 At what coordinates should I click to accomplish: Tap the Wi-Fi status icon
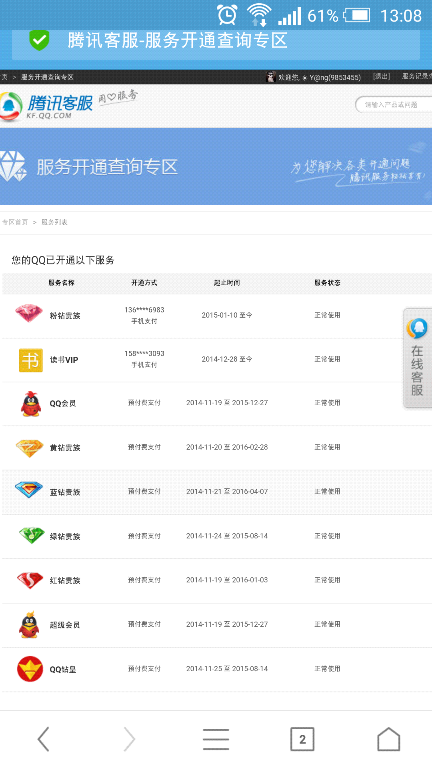point(259,15)
